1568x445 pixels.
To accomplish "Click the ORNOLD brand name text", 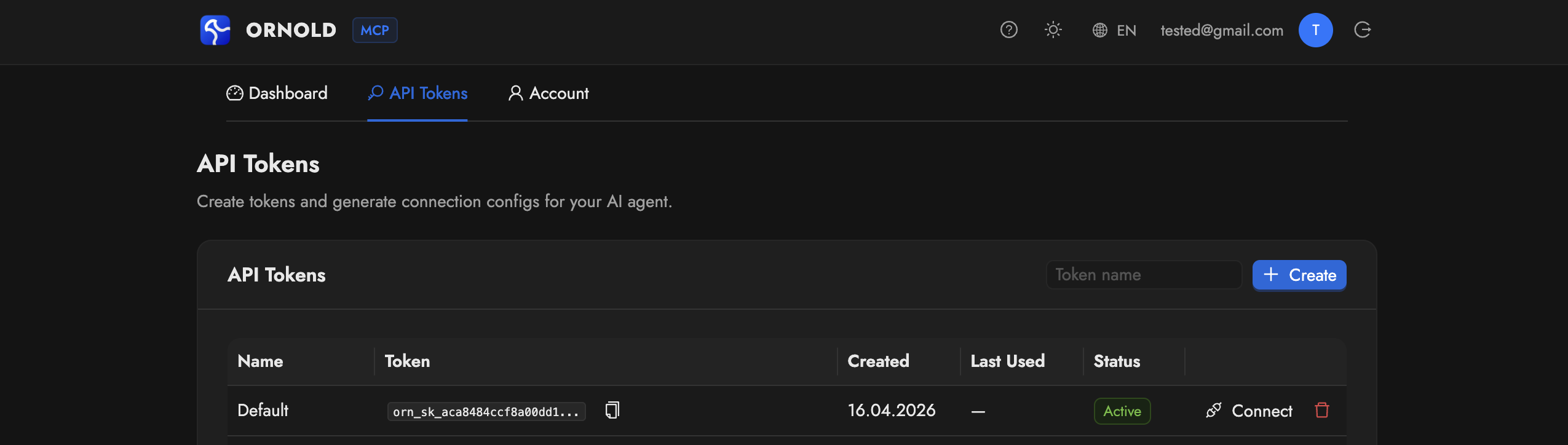I will [291, 30].
